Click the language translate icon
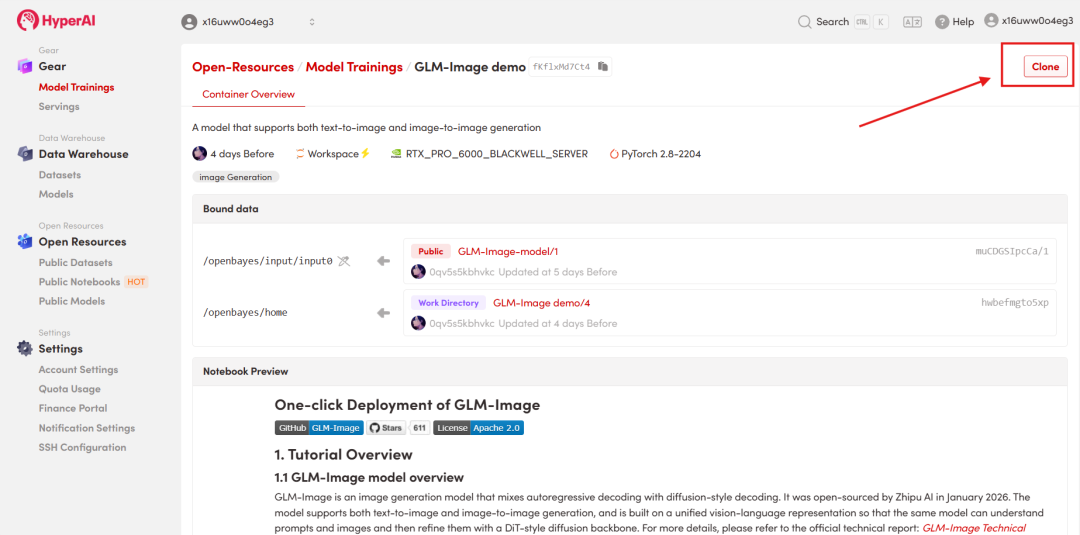This screenshot has width=1080, height=535. (x=912, y=21)
